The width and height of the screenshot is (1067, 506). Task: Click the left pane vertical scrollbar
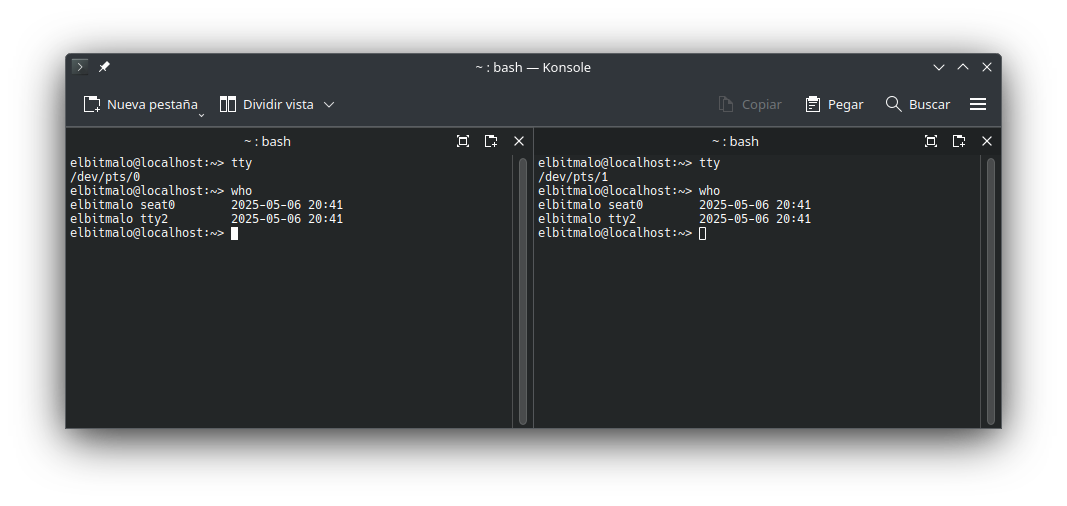tap(523, 291)
